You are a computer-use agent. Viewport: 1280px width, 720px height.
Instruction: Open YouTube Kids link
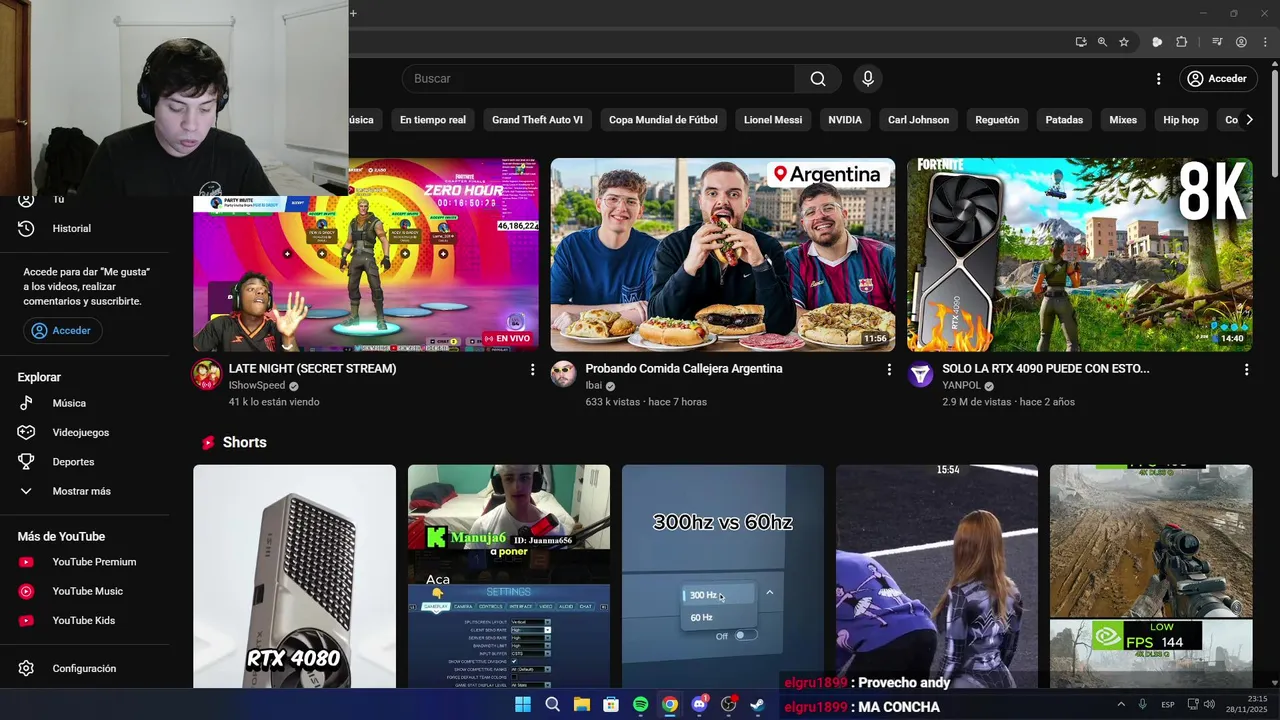tap(86, 621)
